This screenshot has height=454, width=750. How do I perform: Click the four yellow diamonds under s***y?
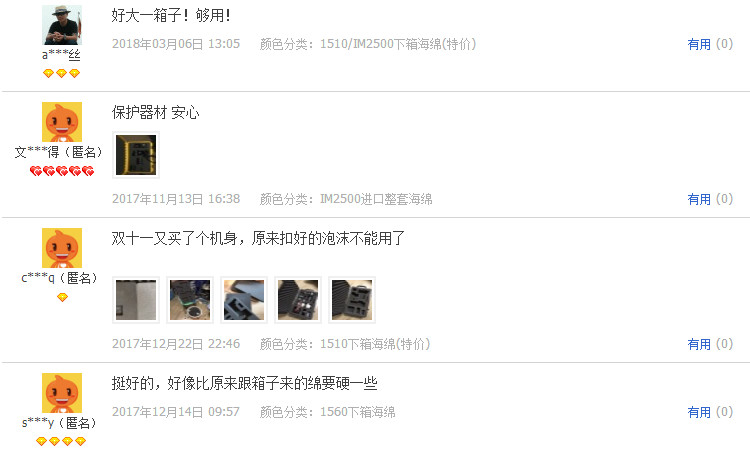click(x=61, y=441)
